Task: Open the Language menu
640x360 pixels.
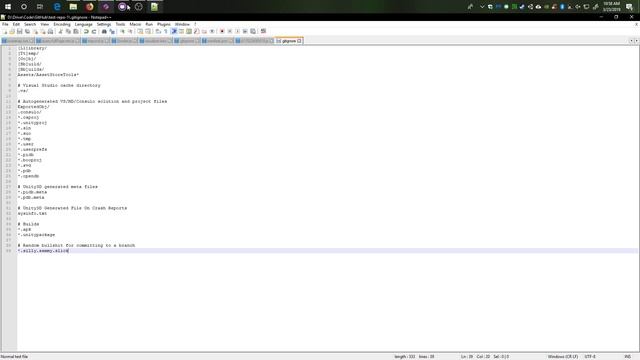Action: pyautogui.click(x=84, y=24)
